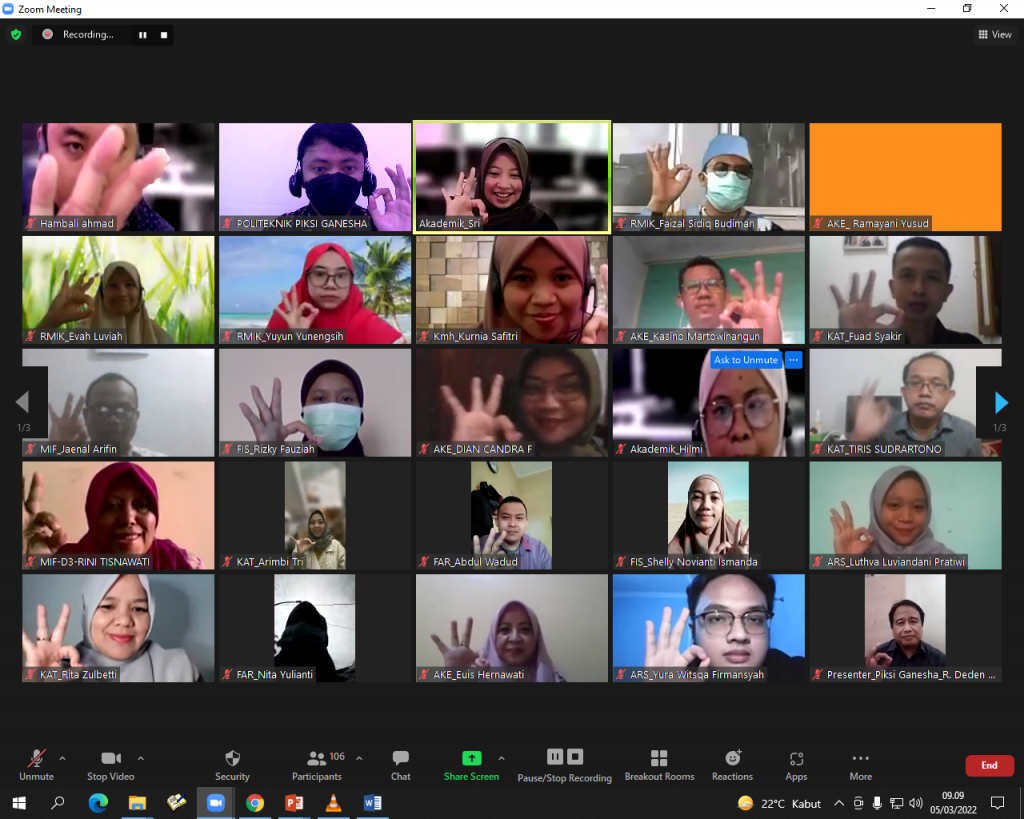Stop recording using the top-left indicator
This screenshot has width=1024, height=819.
164,35
